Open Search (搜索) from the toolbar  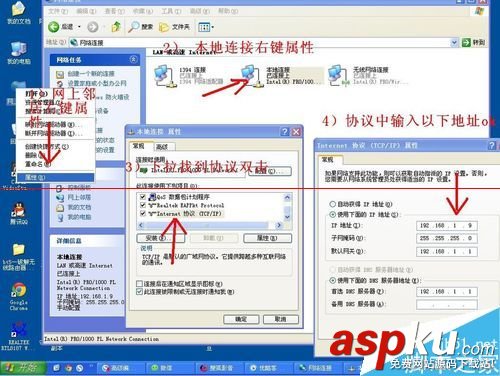(140, 27)
